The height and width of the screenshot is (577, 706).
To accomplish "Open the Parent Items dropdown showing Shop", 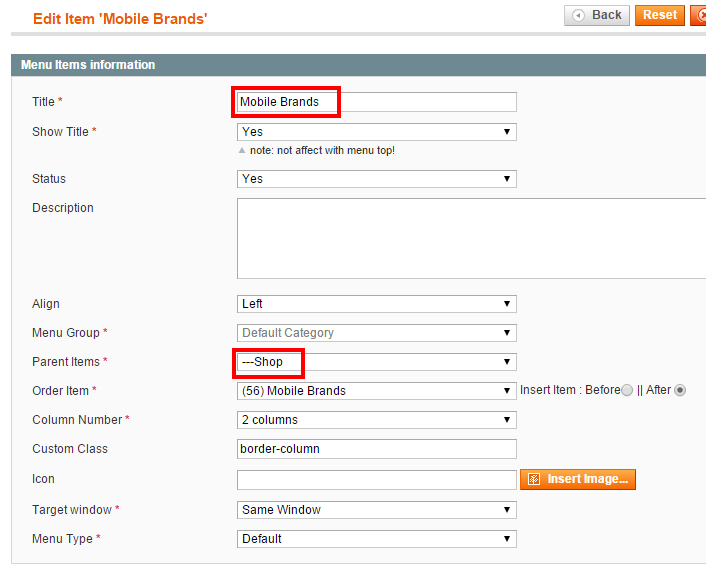I will (376, 362).
